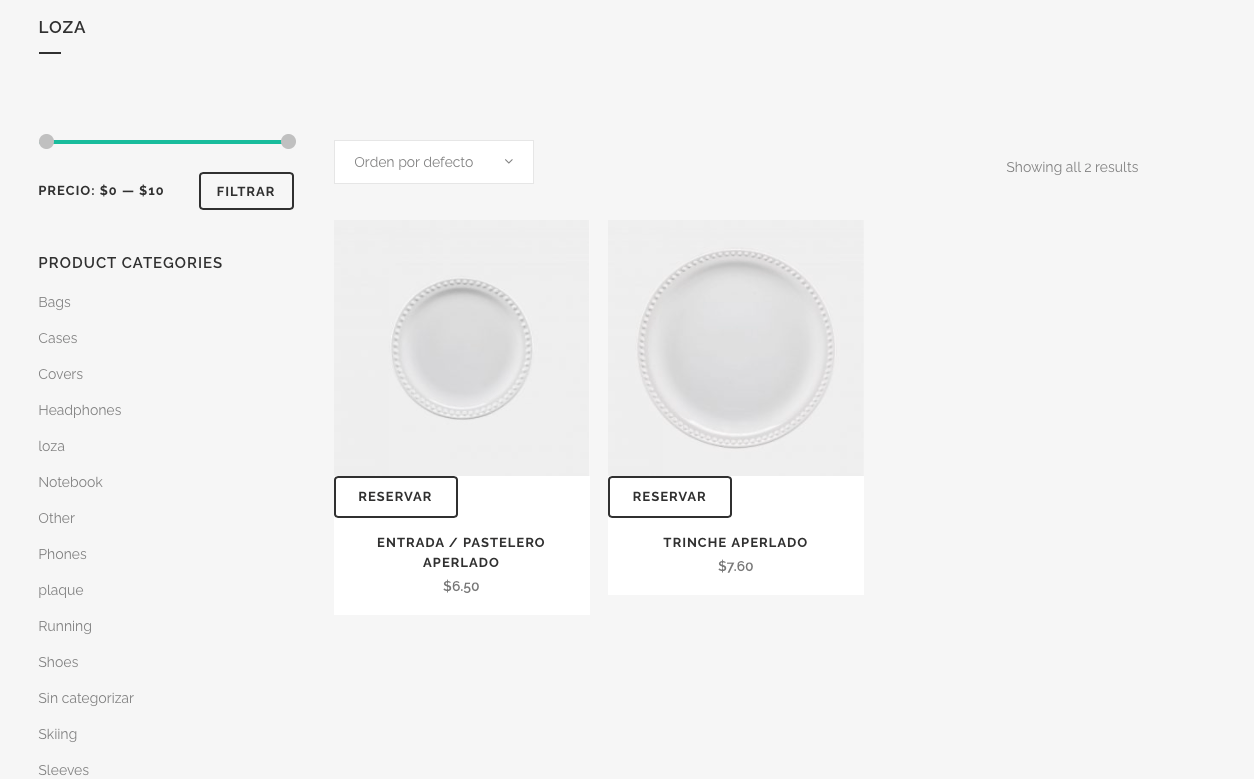Browse the Notebook category
The height and width of the screenshot is (779, 1254).
click(70, 482)
